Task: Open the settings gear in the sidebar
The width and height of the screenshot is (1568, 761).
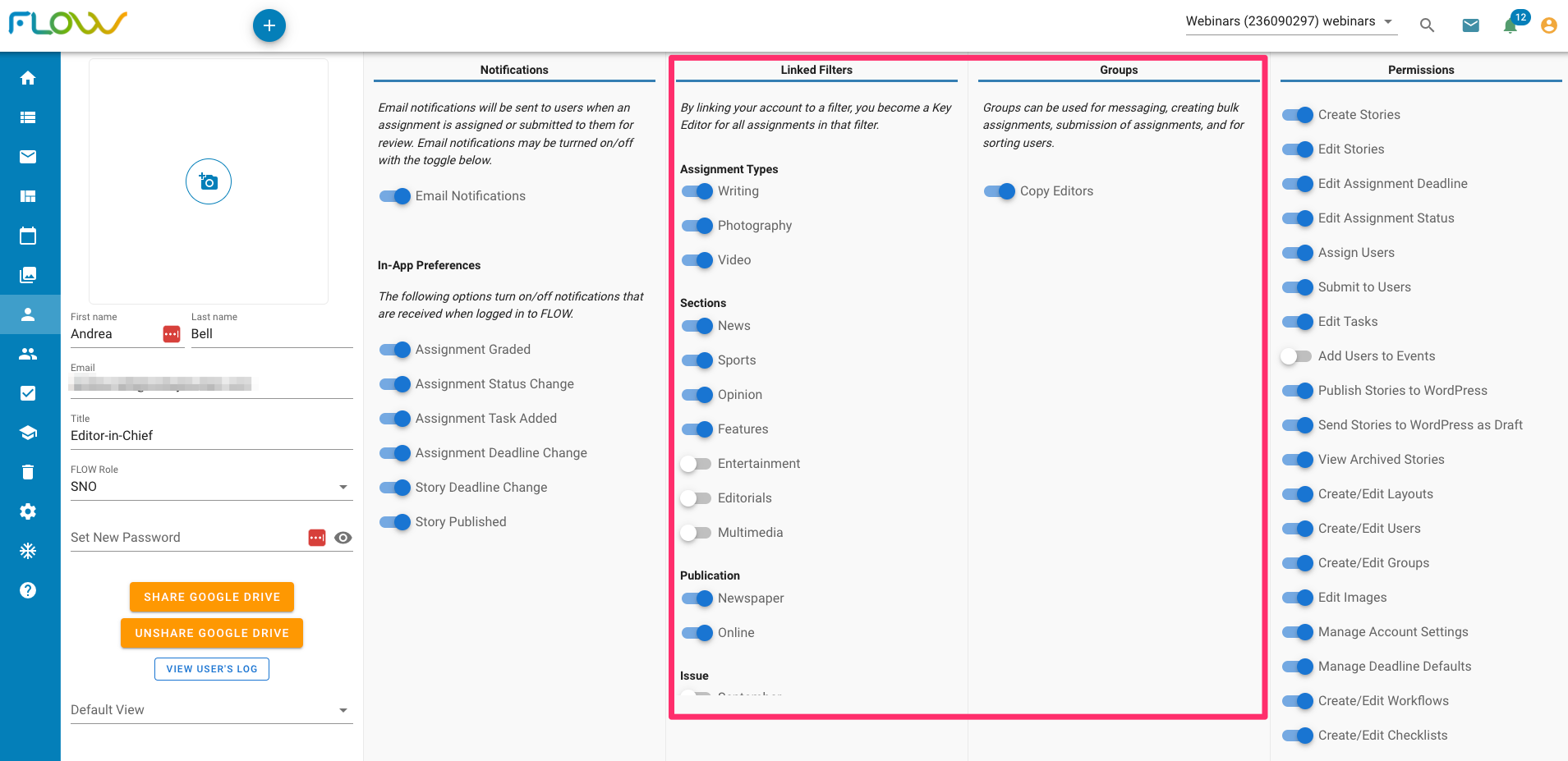Action: (28, 511)
